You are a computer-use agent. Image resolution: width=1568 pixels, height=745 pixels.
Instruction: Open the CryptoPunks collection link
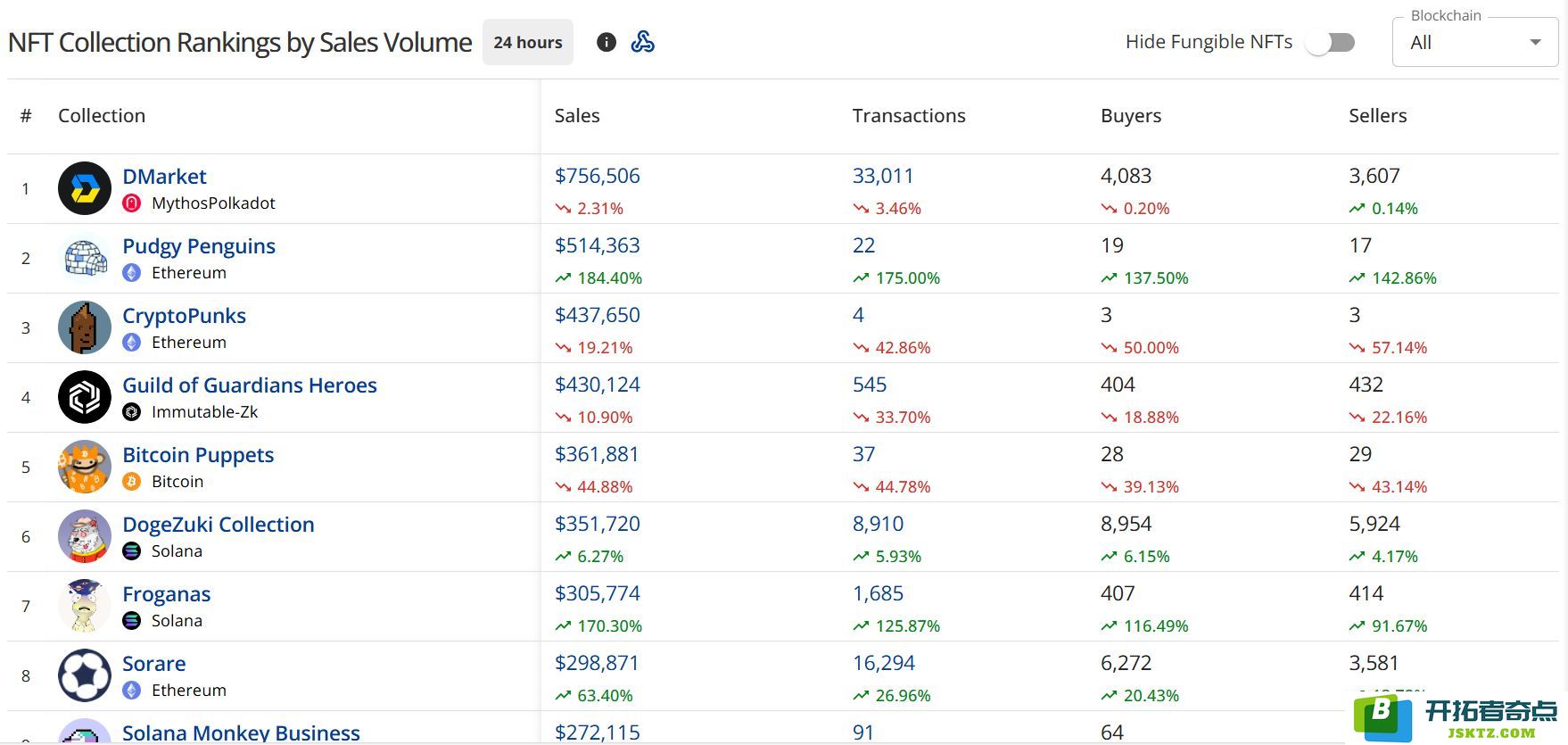point(184,316)
